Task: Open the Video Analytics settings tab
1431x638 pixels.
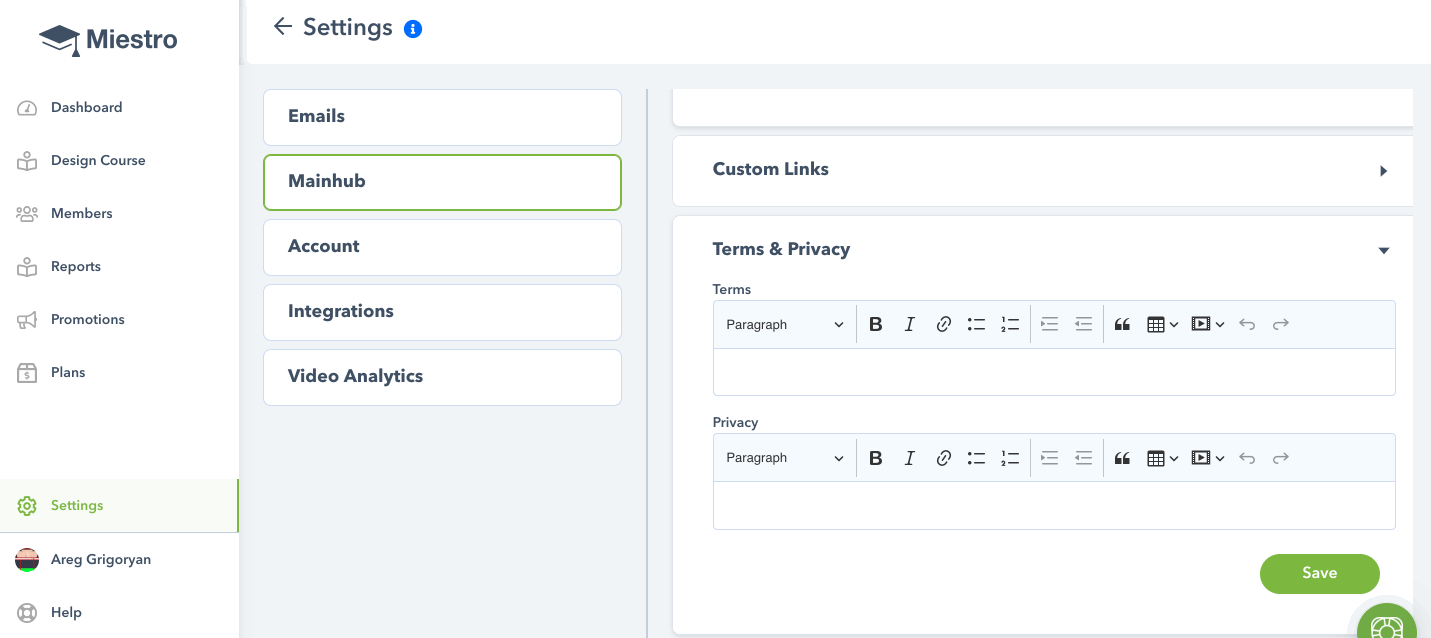Action: [x=442, y=377]
